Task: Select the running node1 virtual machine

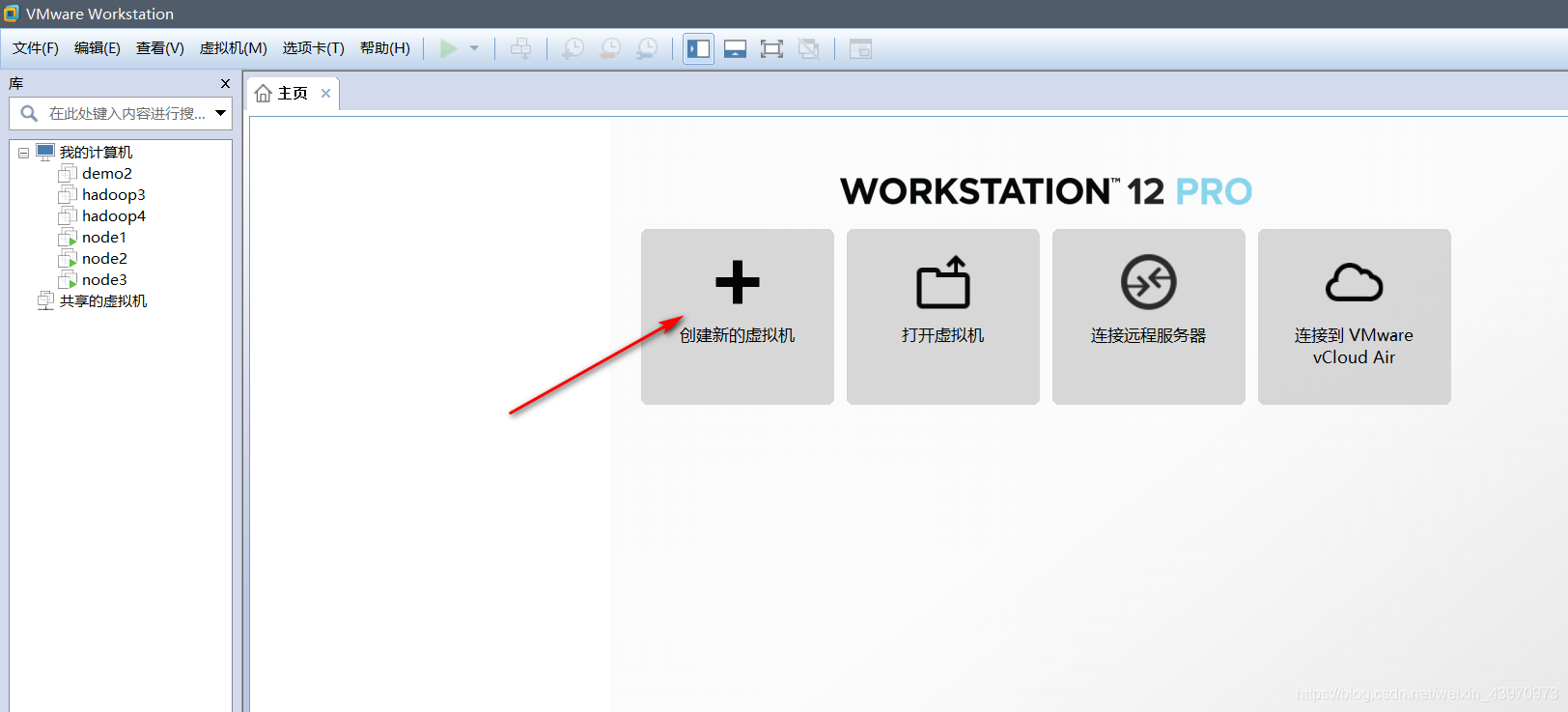Action: click(x=103, y=238)
